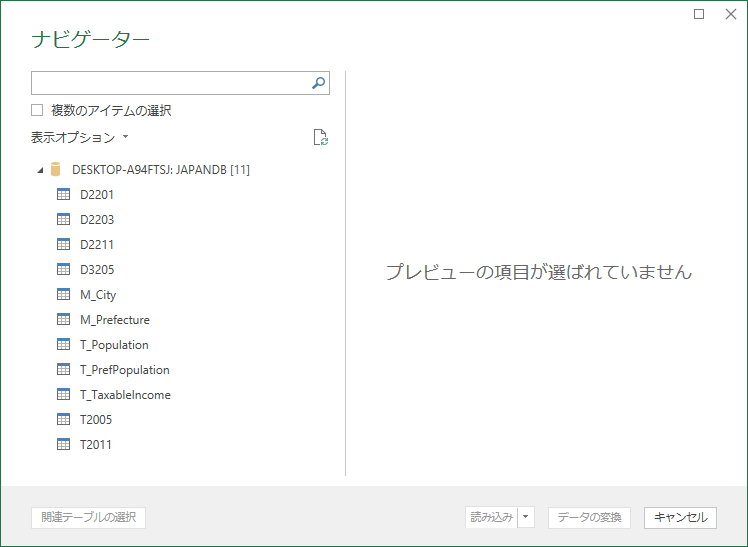Click the table icon beside T_Population
748x547 pixels.
click(63, 345)
